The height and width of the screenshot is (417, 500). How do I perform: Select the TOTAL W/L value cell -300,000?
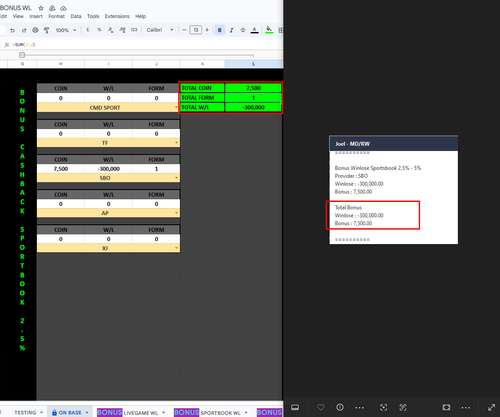(253, 107)
